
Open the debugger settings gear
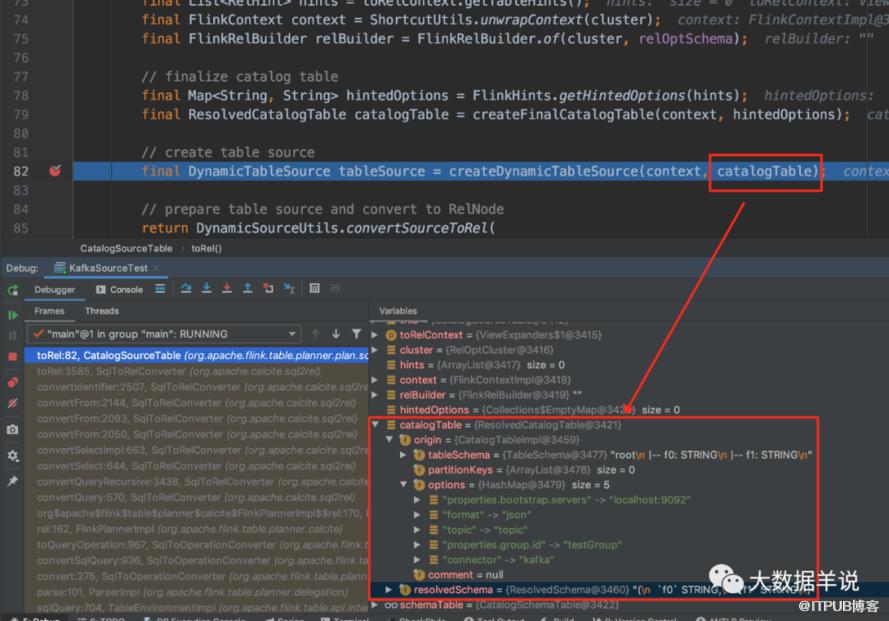coord(12,456)
